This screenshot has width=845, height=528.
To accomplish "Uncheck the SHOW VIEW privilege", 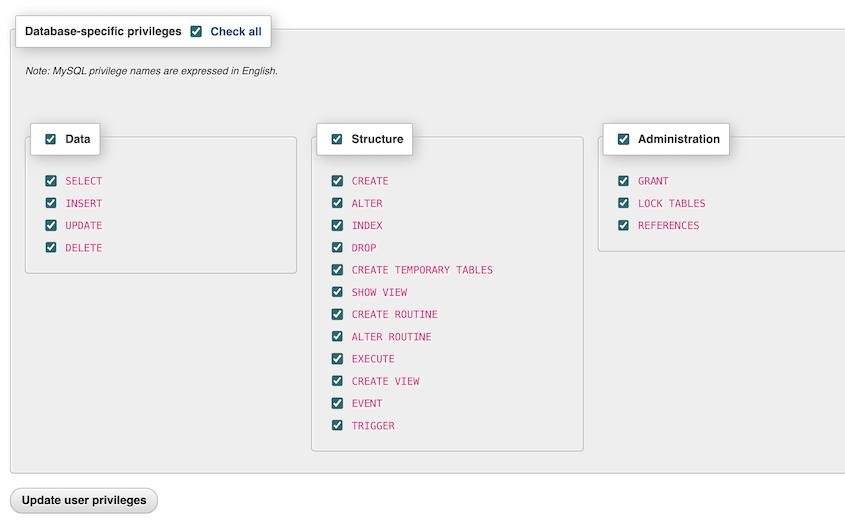I will click(x=337, y=291).
